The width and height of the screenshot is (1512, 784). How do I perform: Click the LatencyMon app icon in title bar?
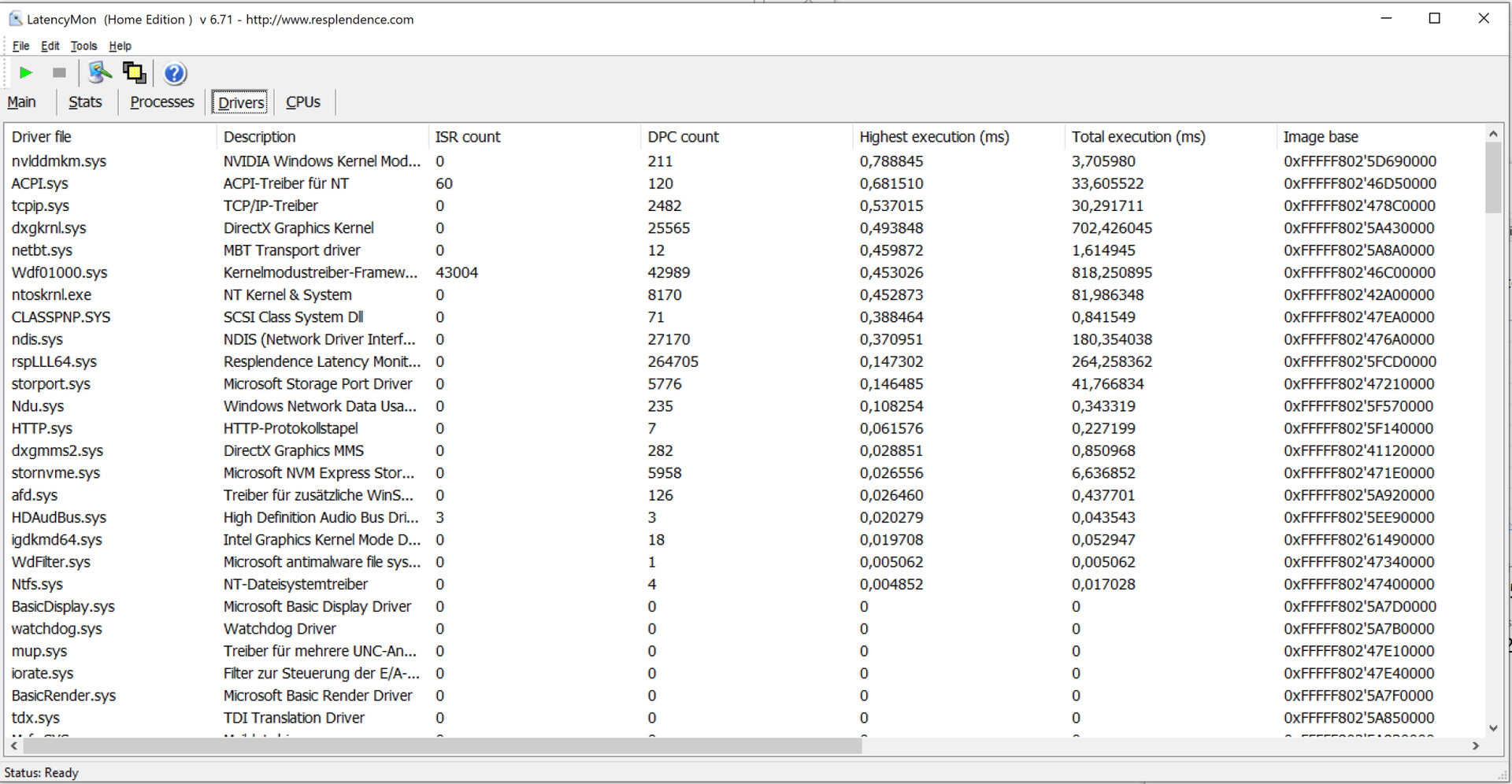point(15,19)
